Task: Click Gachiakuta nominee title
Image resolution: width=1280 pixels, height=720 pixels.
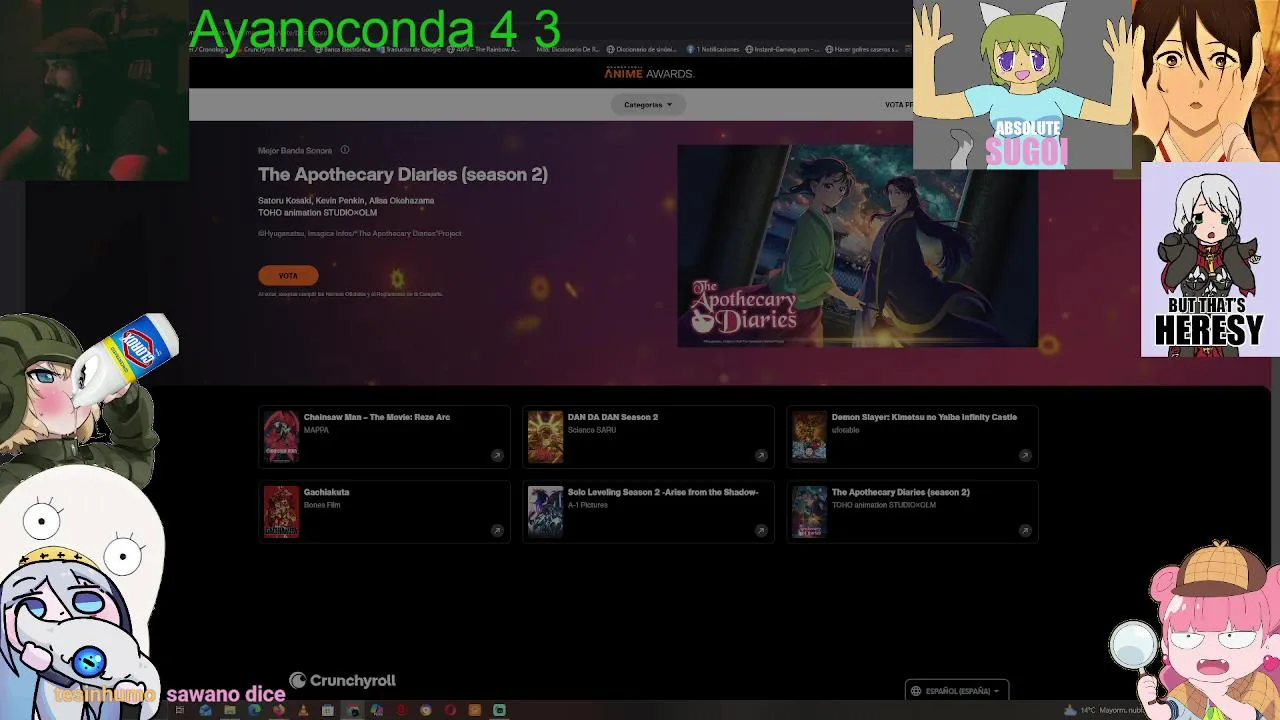Action: point(326,492)
